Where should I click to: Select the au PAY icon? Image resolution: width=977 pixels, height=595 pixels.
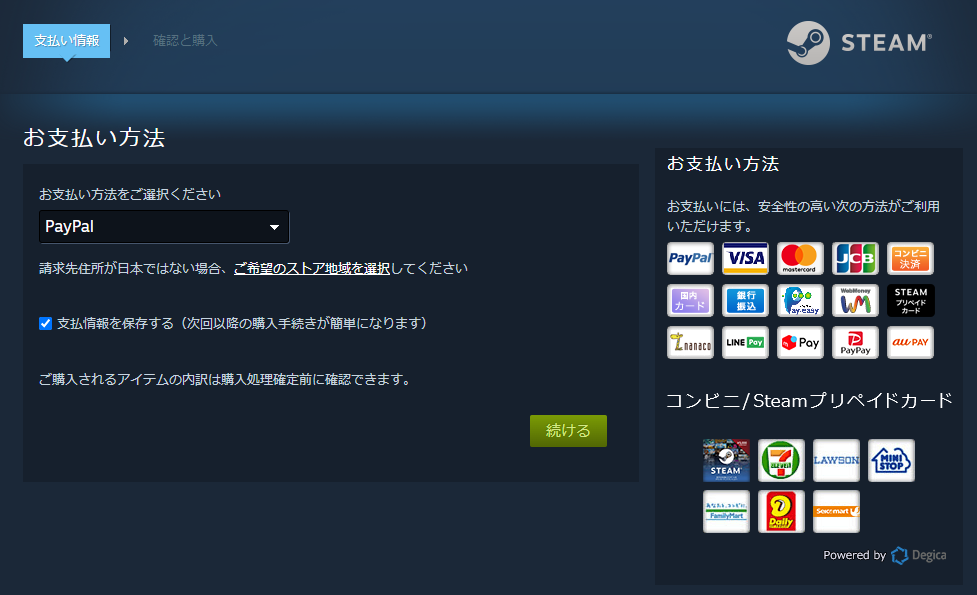click(910, 342)
